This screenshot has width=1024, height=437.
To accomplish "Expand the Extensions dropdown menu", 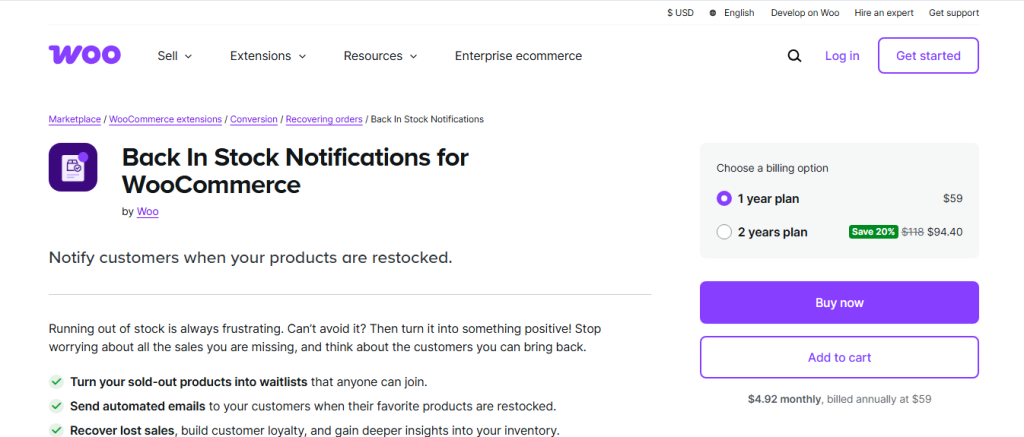I will [268, 56].
